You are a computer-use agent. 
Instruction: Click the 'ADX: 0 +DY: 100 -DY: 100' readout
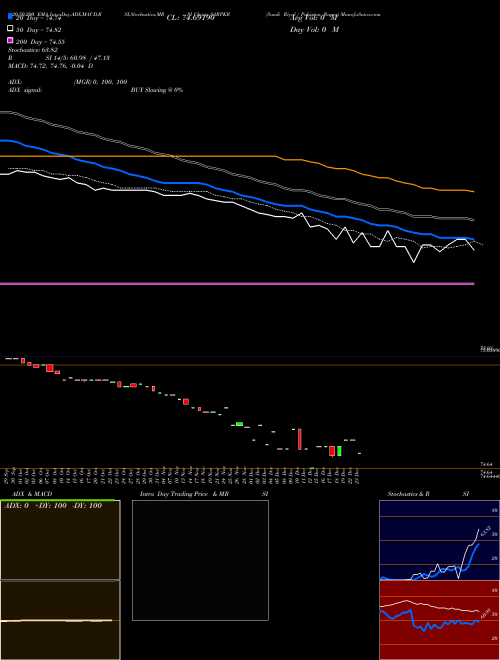pyautogui.click(x=53, y=506)
